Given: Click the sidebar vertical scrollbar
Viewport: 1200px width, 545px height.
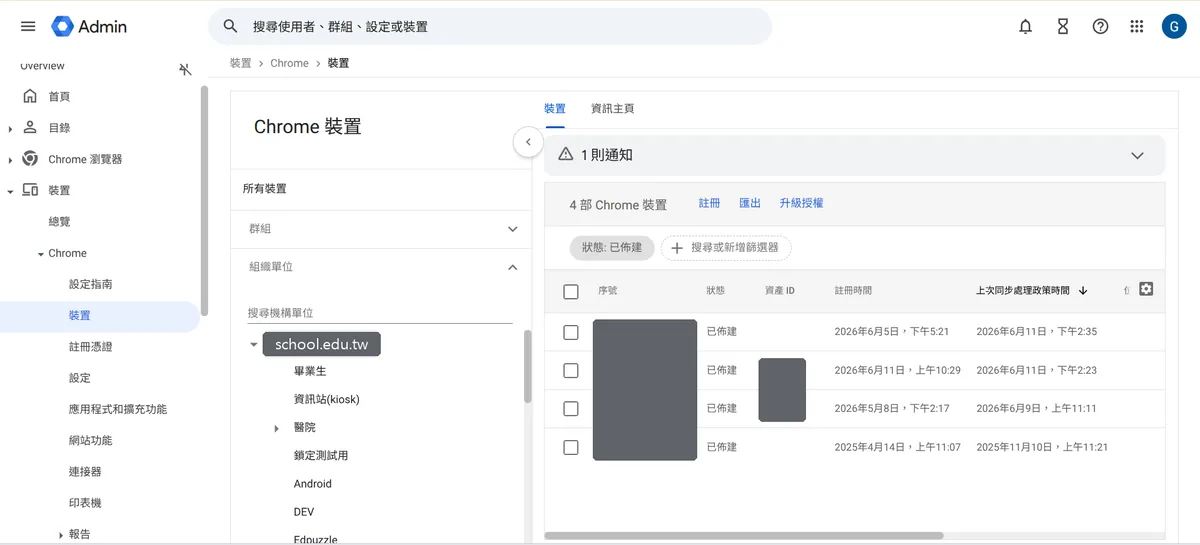Looking at the screenshot, I should pos(204,200).
